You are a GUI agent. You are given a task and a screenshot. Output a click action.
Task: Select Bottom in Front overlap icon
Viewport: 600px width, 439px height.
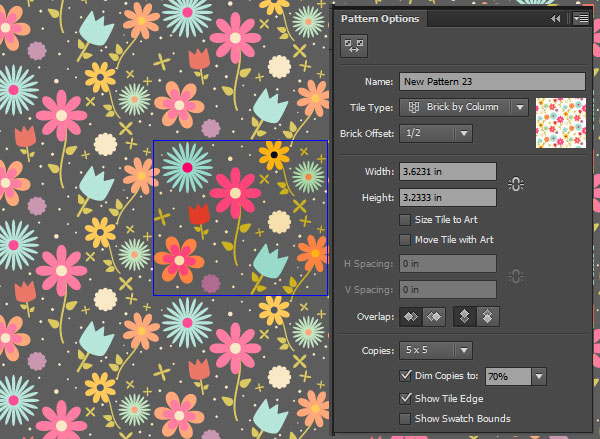pyautogui.click(x=488, y=317)
